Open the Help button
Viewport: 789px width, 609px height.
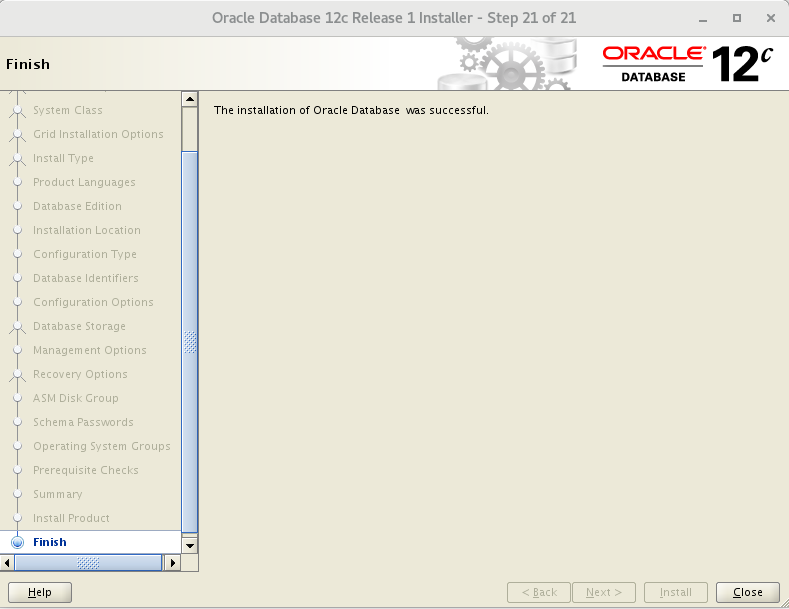(40, 592)
